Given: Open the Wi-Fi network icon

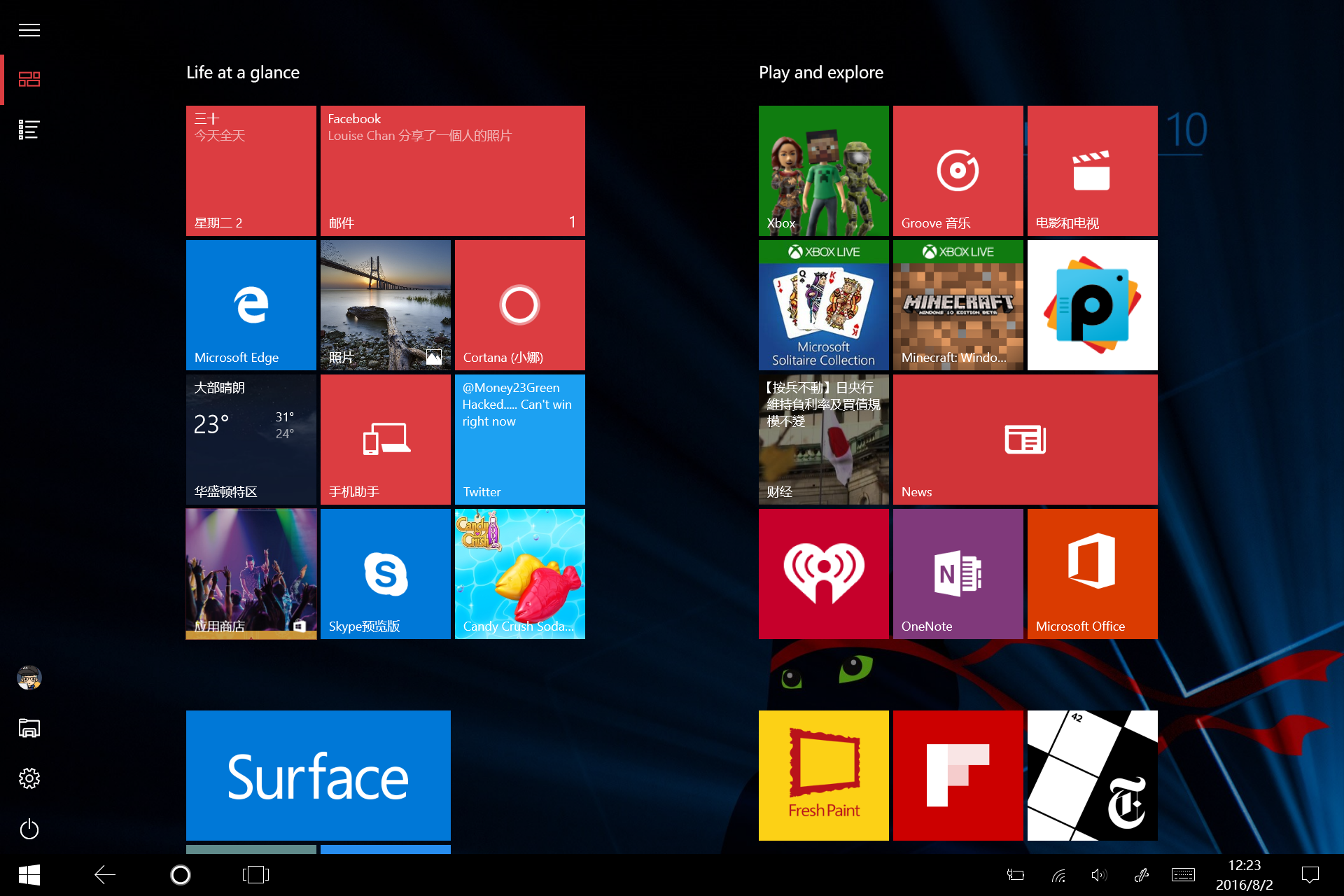Looking at the screenshot, I should pos(1058,875).
